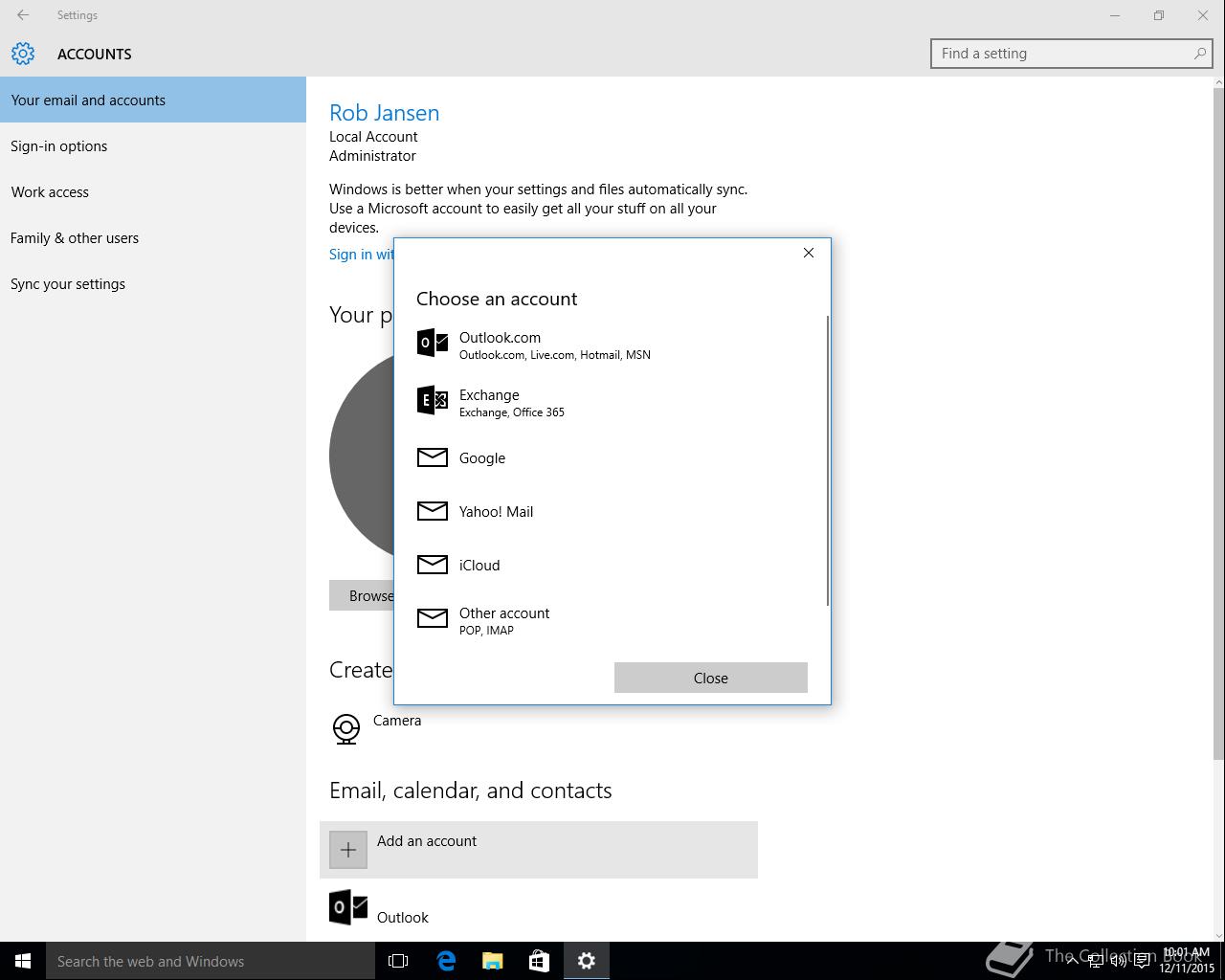Close the Choose an account dialog with X
This screenshot has width=1225, height=980.
tap(809, 253)
